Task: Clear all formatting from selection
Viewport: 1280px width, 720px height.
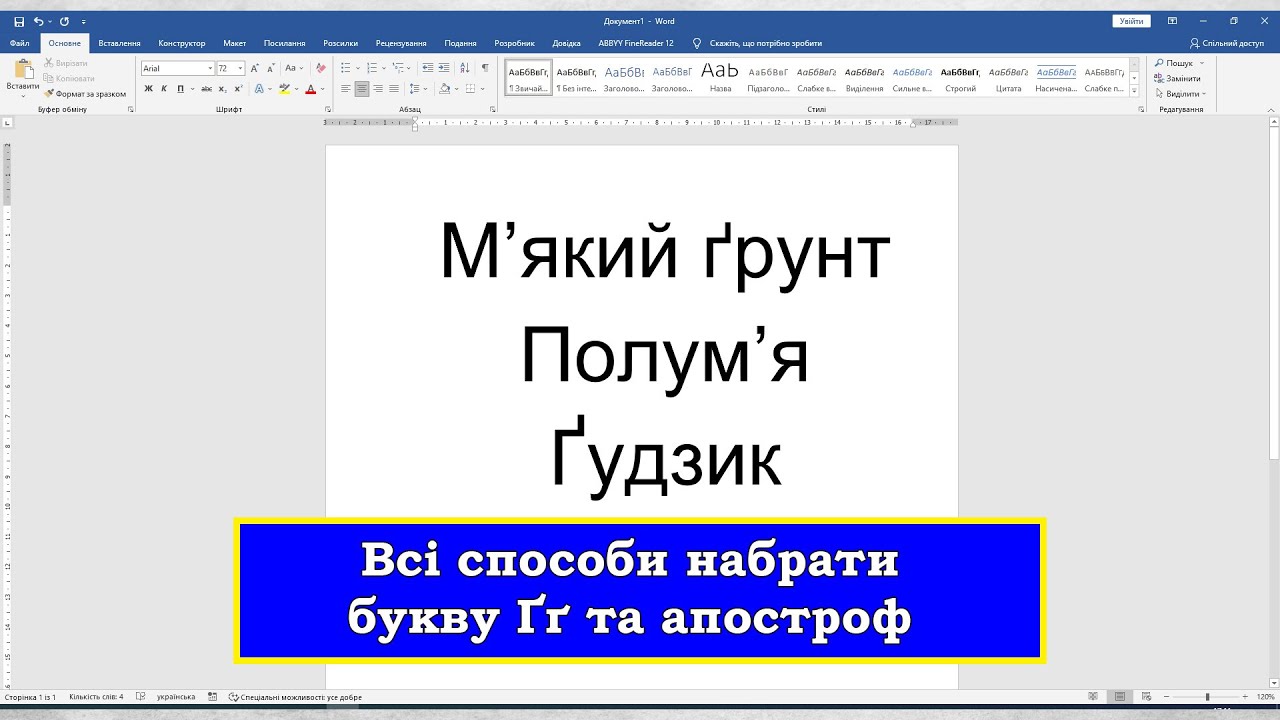Action: click(320, 68)
